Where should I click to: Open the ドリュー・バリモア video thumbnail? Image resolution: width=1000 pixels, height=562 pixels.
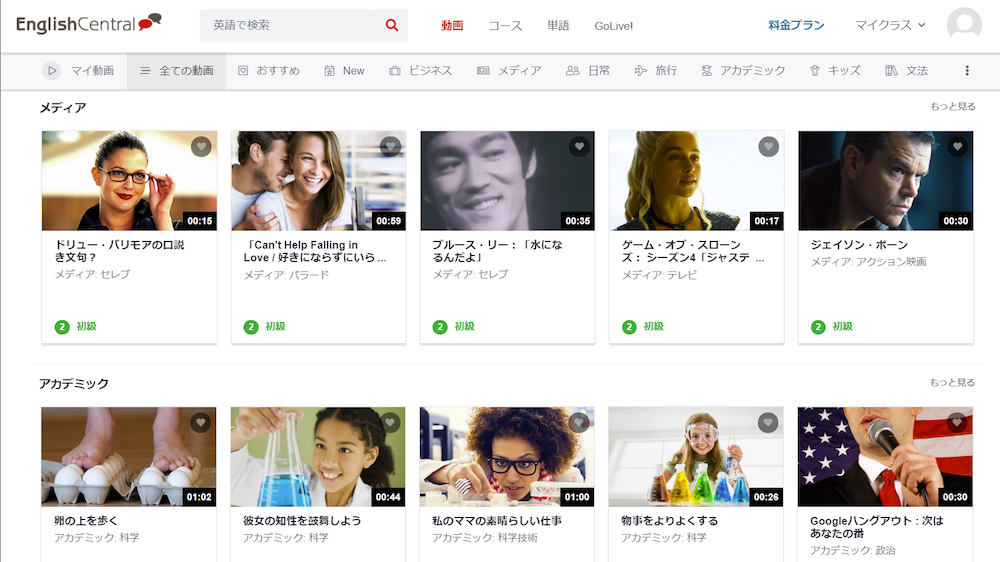pyautogui.click(x=129, y=181)
